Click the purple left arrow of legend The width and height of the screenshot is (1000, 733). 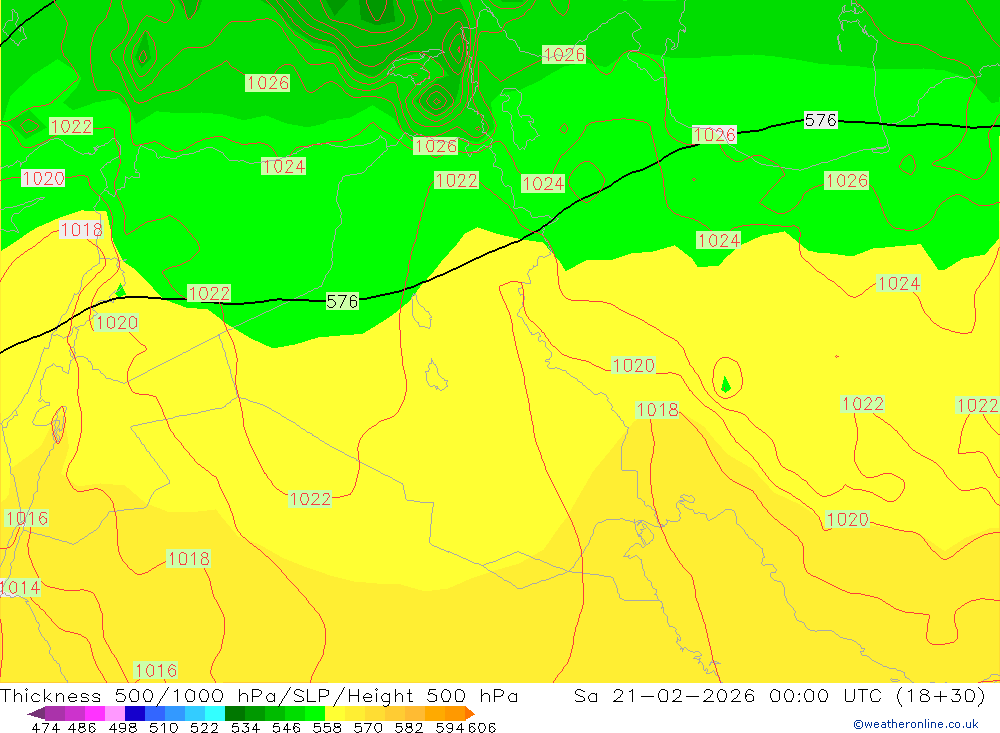tap(36, 713)
